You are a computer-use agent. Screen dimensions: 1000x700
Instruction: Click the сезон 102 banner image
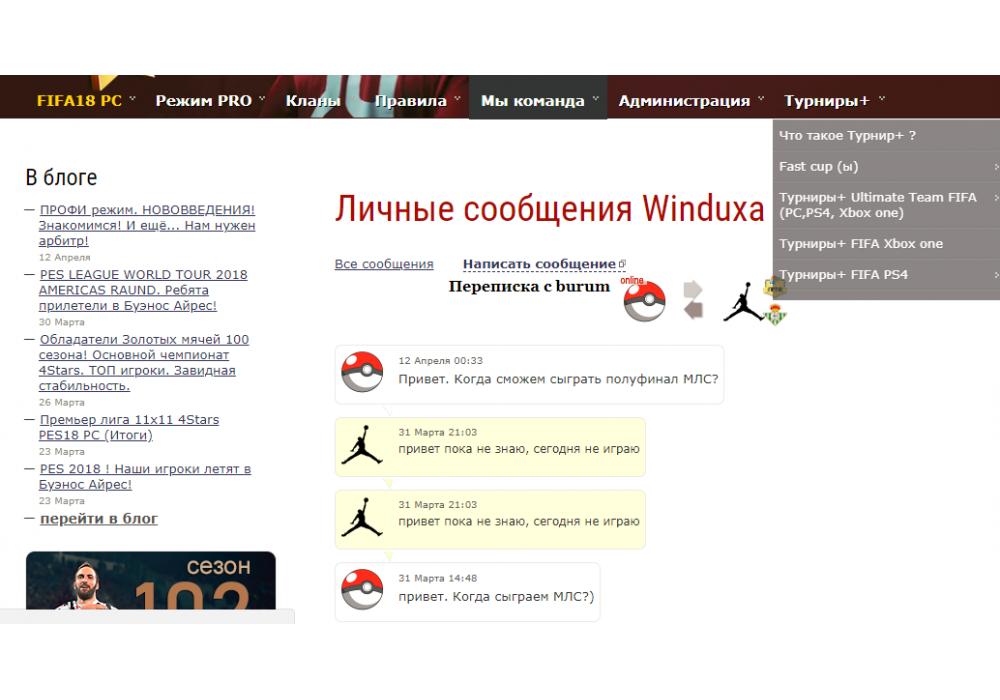150,580
